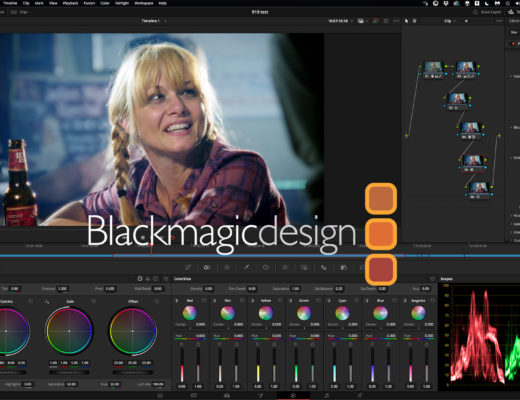Click the circular mode icon atop Primaries panel

140,279
